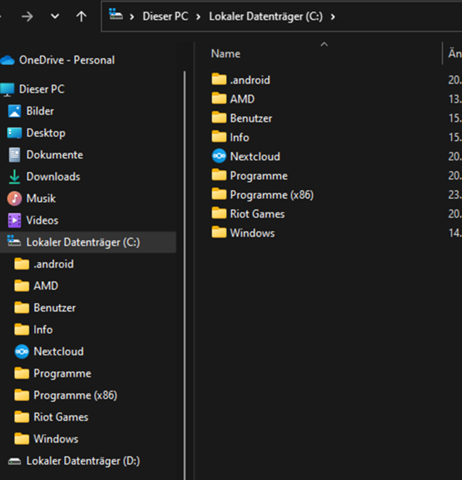Click the navigation pane vertical scrollbar
This screenshot has height=480, width=462.
click(185, 275)
